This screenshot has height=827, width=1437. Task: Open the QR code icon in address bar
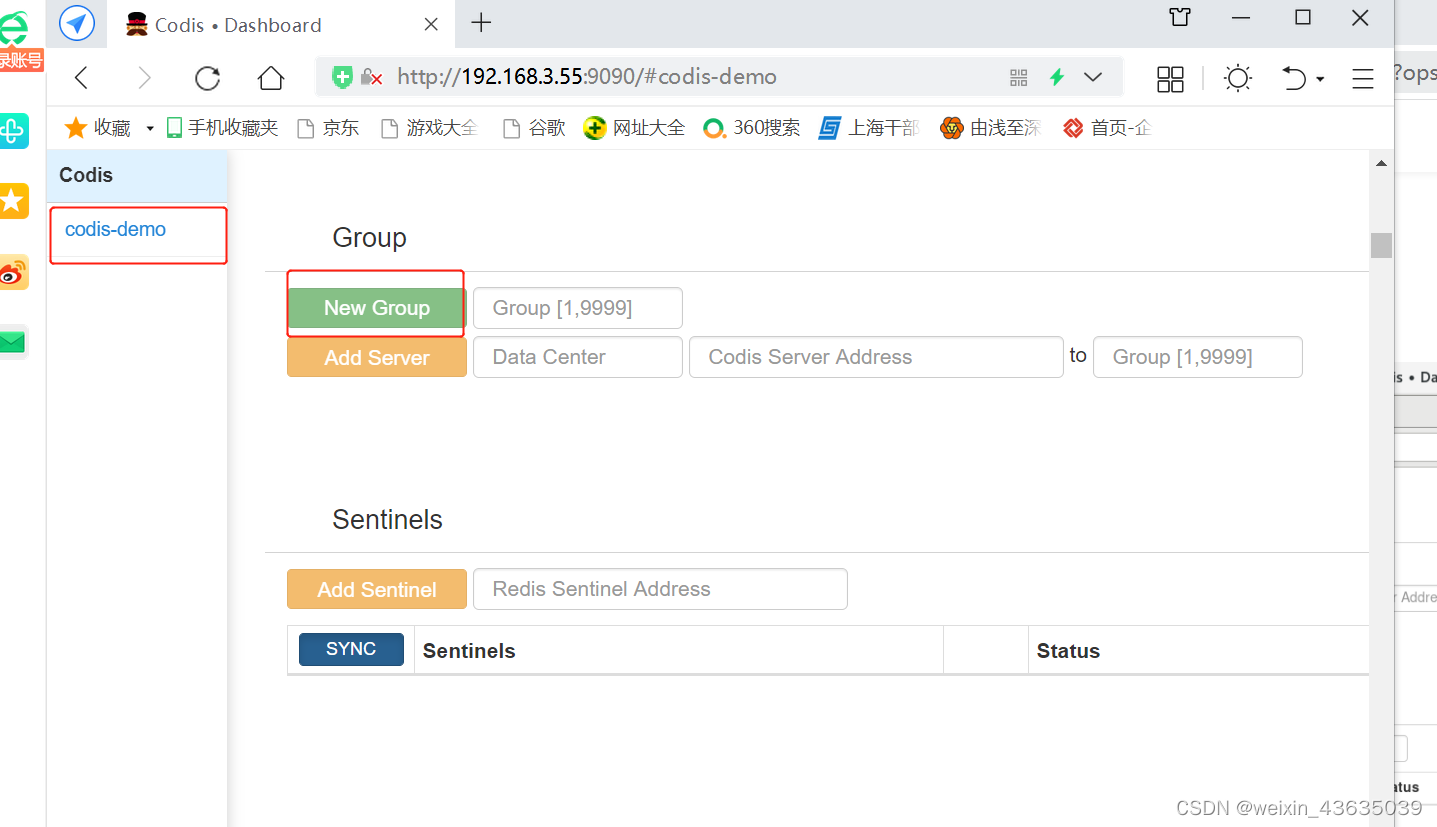pos(1018,77)
